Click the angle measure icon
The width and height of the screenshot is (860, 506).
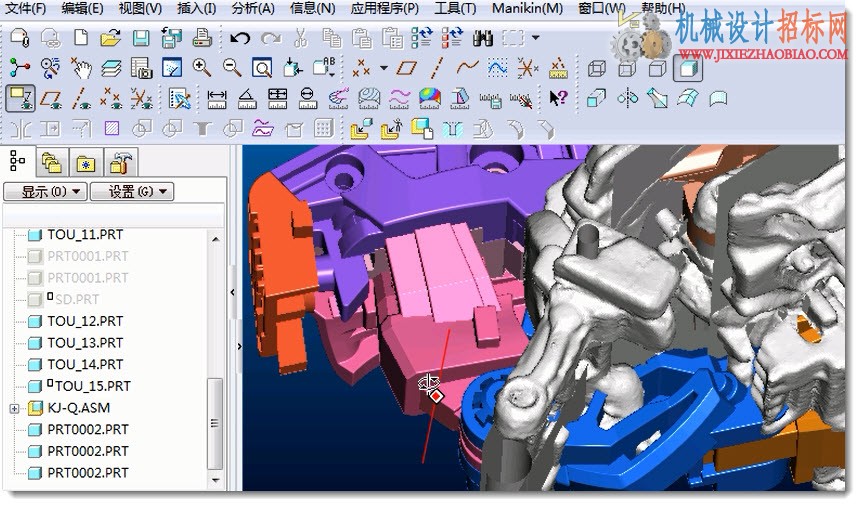(247, 99)
